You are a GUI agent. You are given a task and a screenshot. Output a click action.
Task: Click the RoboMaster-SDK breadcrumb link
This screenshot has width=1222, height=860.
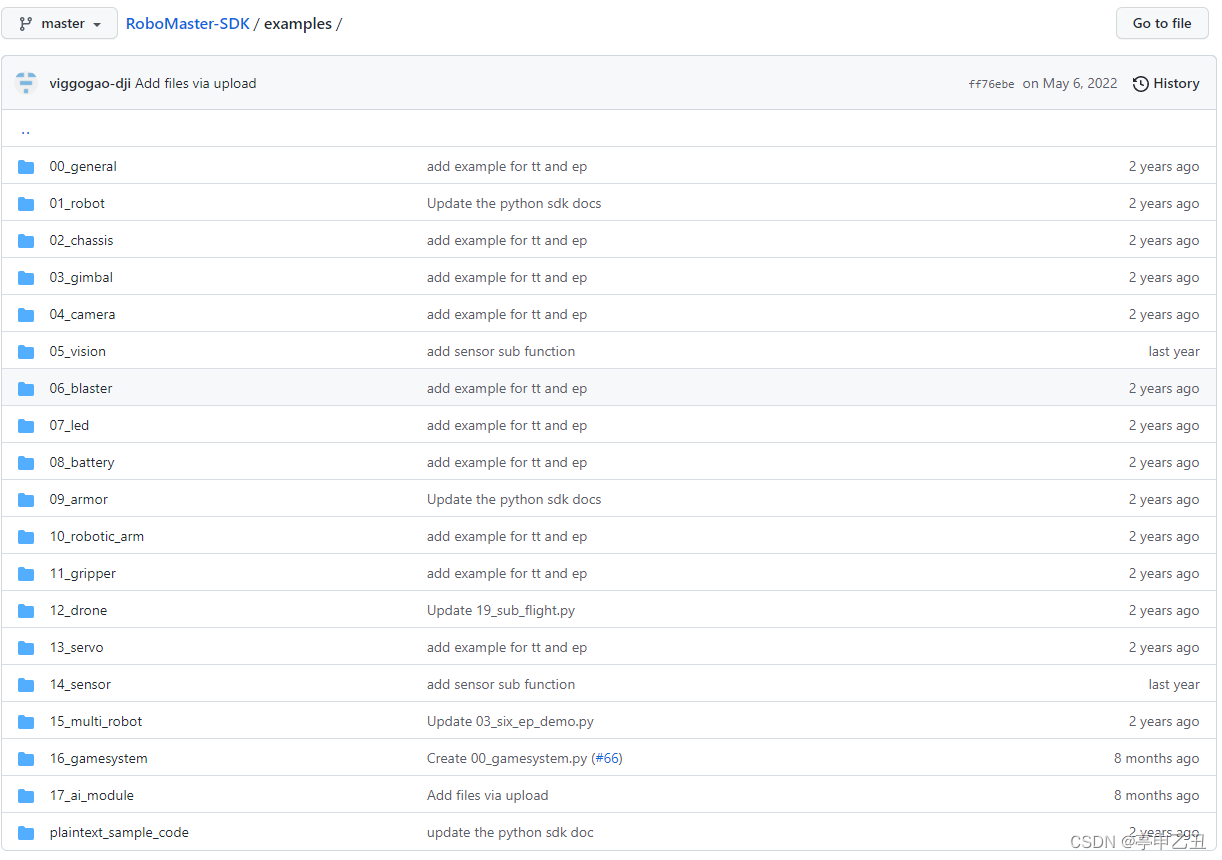(x=188, y=24)
